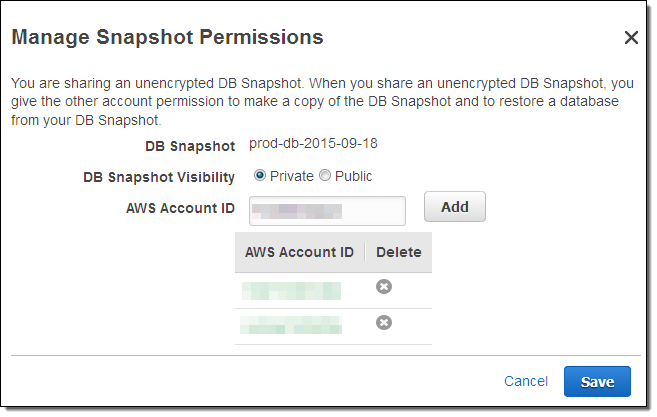
Task: Click the Manage Snapshot Permissions title
Action: pos(167,38)
